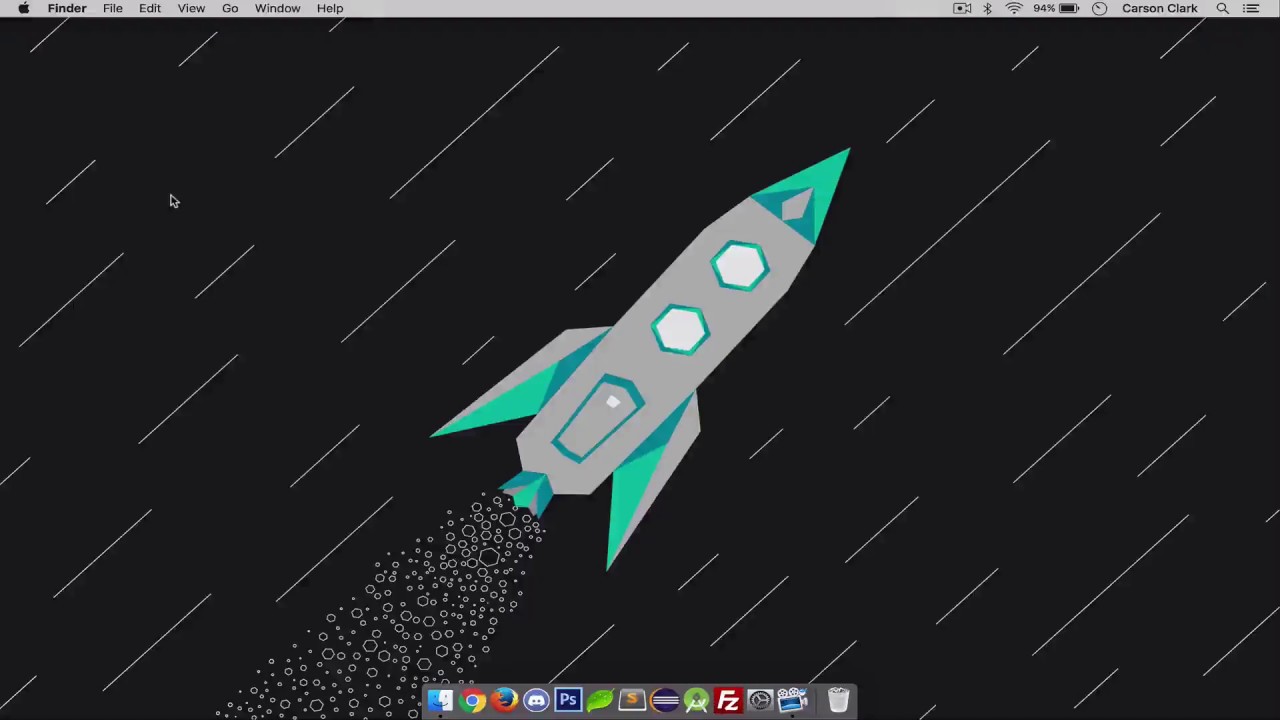Launch Photoshop from the Dock

point(568,700)
